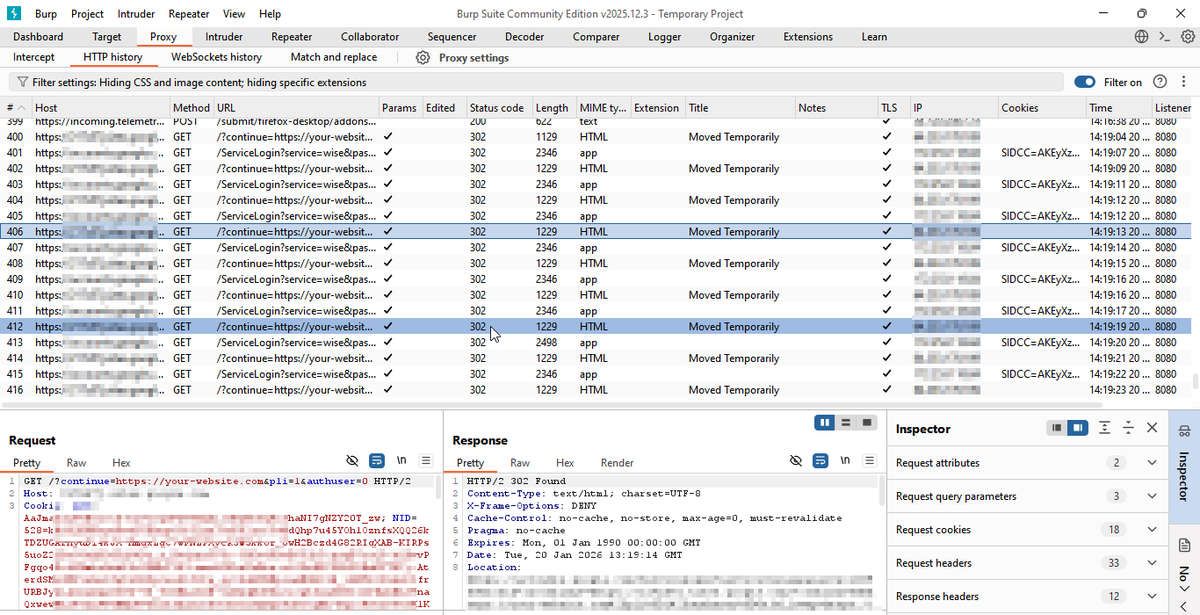
Task: Click the funnel icon in the filter bar
Action: click(21, 82)
